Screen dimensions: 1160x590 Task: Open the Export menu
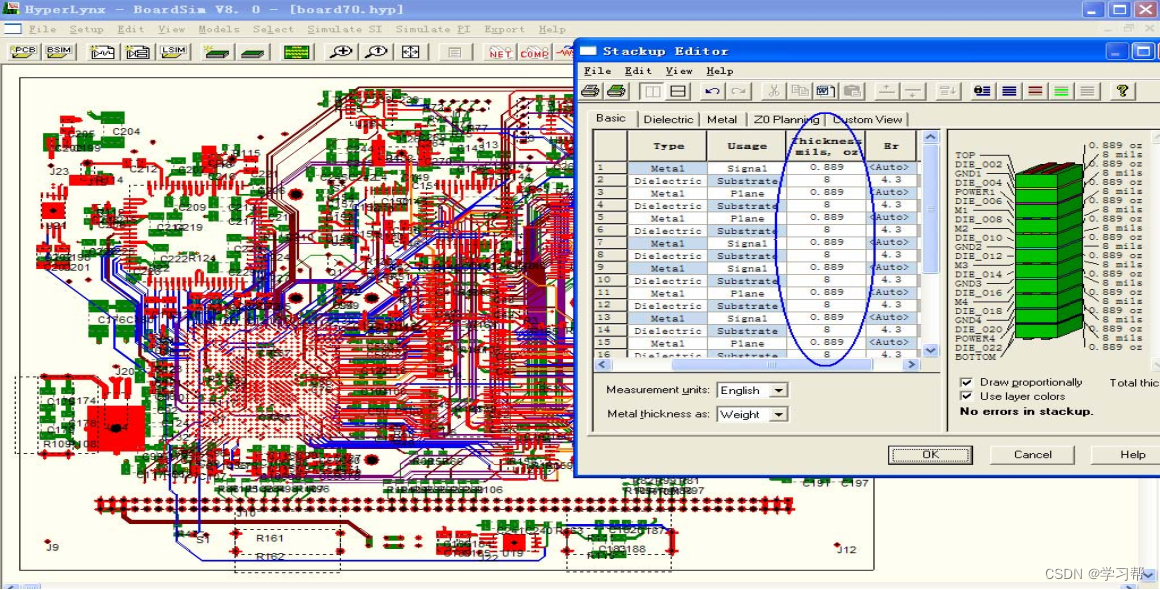point(505,30)
